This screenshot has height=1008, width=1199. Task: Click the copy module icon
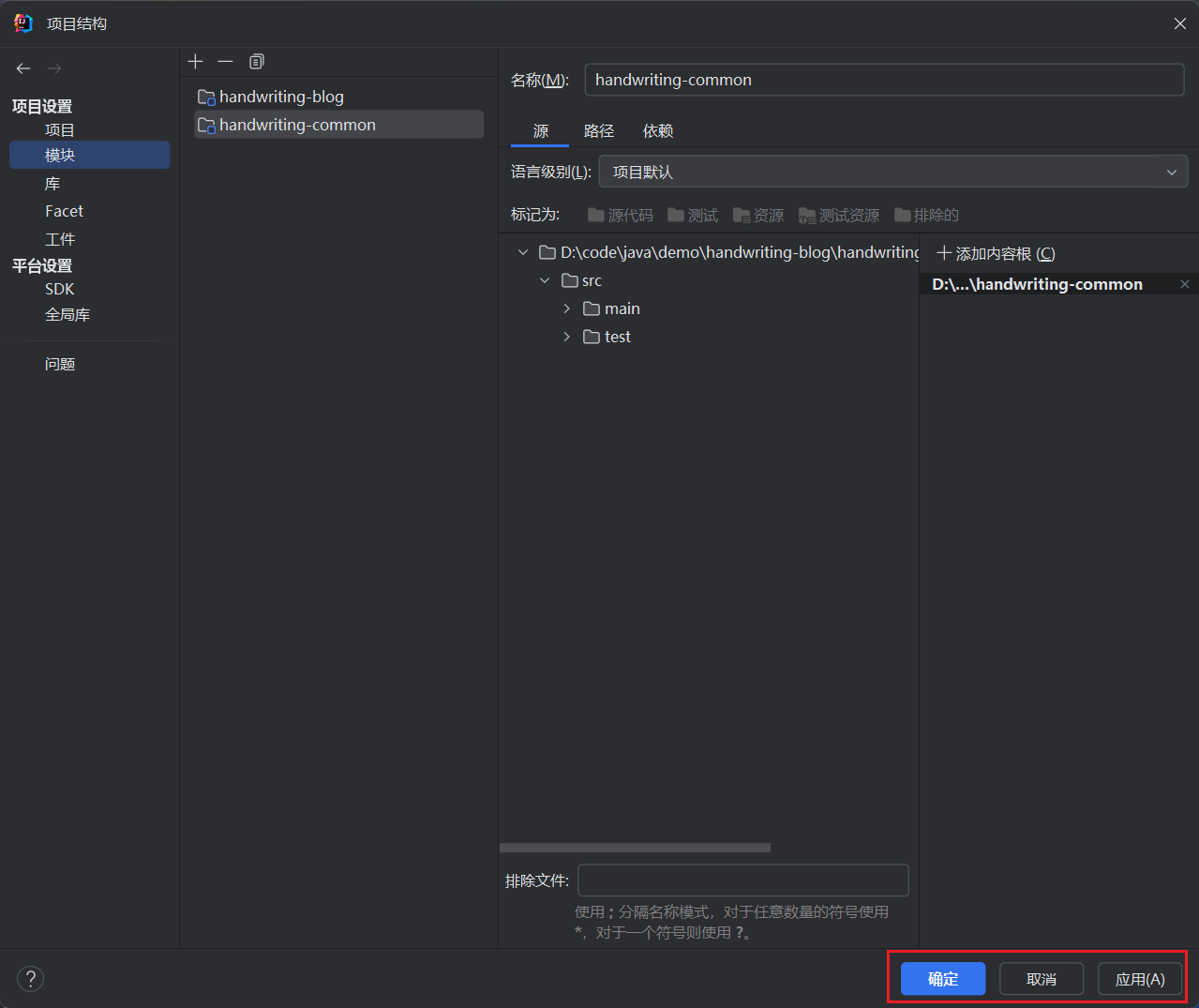(x=256, y=62)
